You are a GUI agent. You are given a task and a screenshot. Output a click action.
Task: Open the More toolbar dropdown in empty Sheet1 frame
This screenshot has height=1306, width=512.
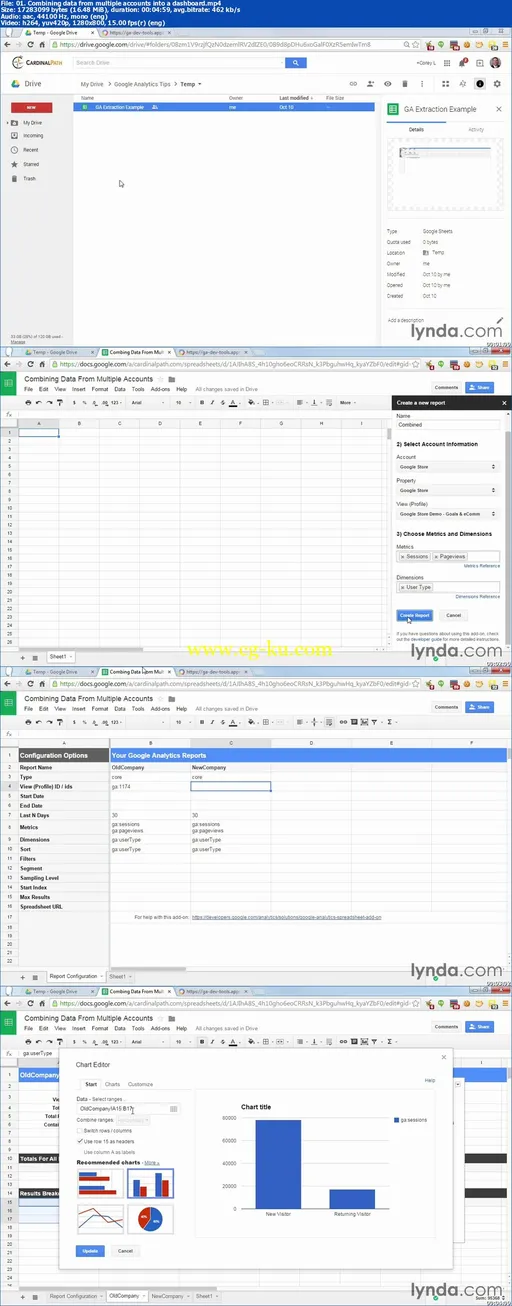(x=347, y=403)
